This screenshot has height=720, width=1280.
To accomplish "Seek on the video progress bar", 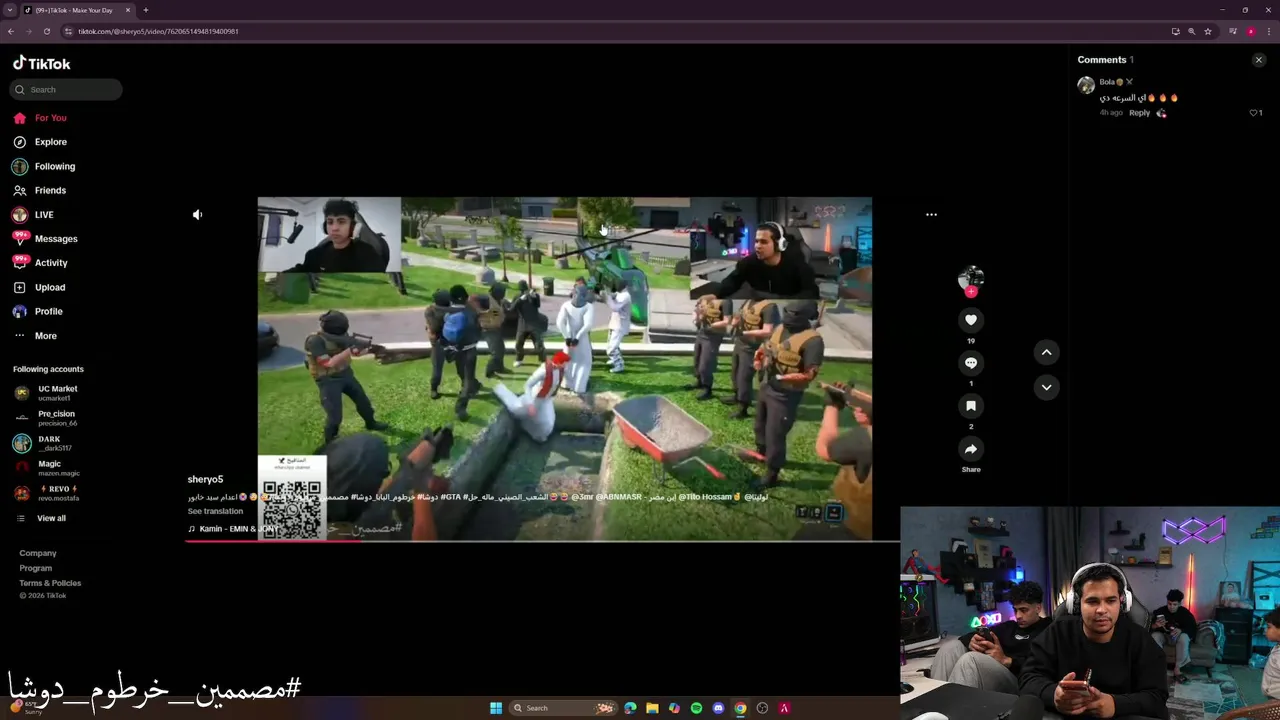I will 542,541.
